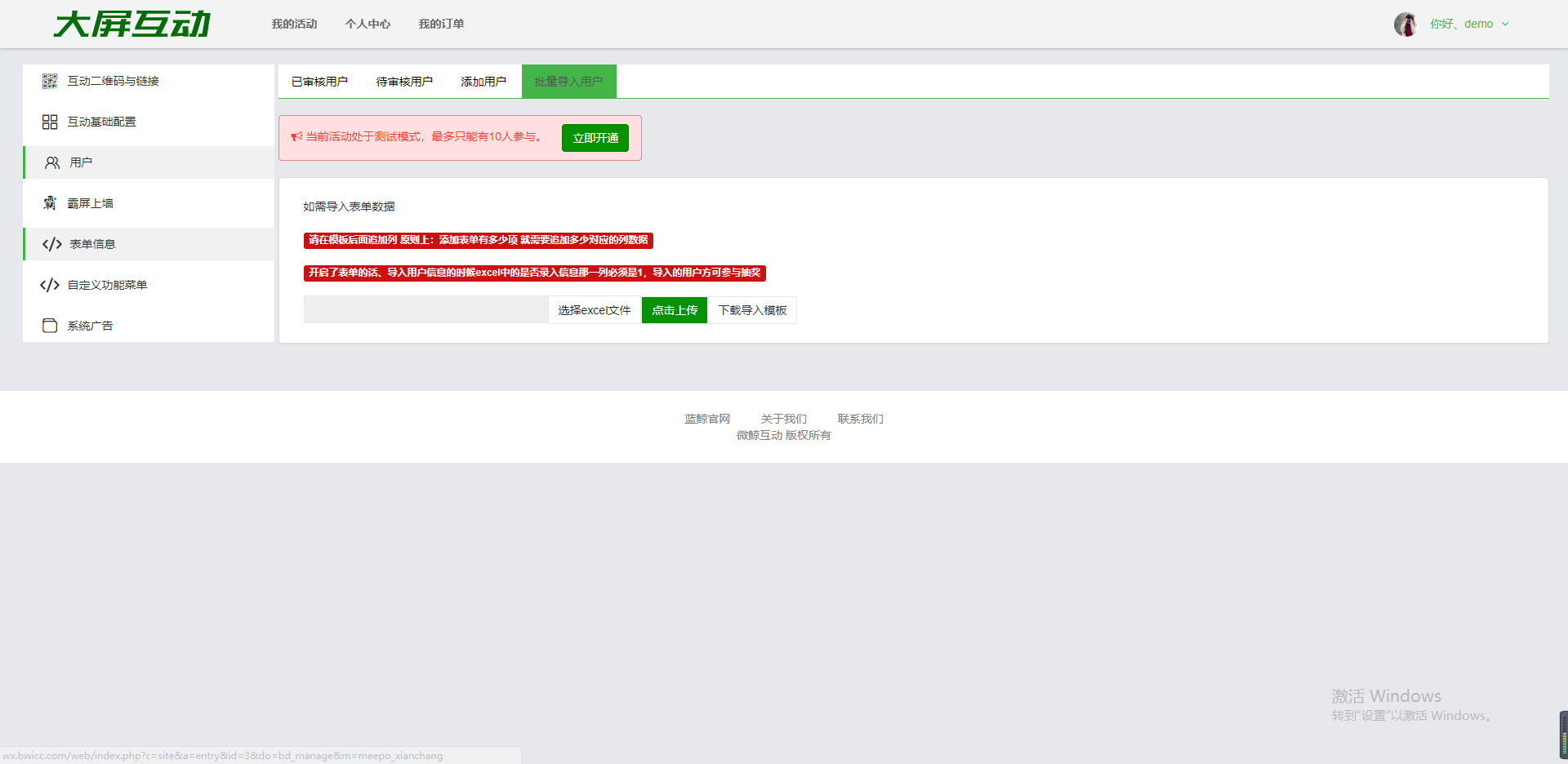
Task: Click the 霸屏上墙 sidebar icon
Action: coord(50,203)
